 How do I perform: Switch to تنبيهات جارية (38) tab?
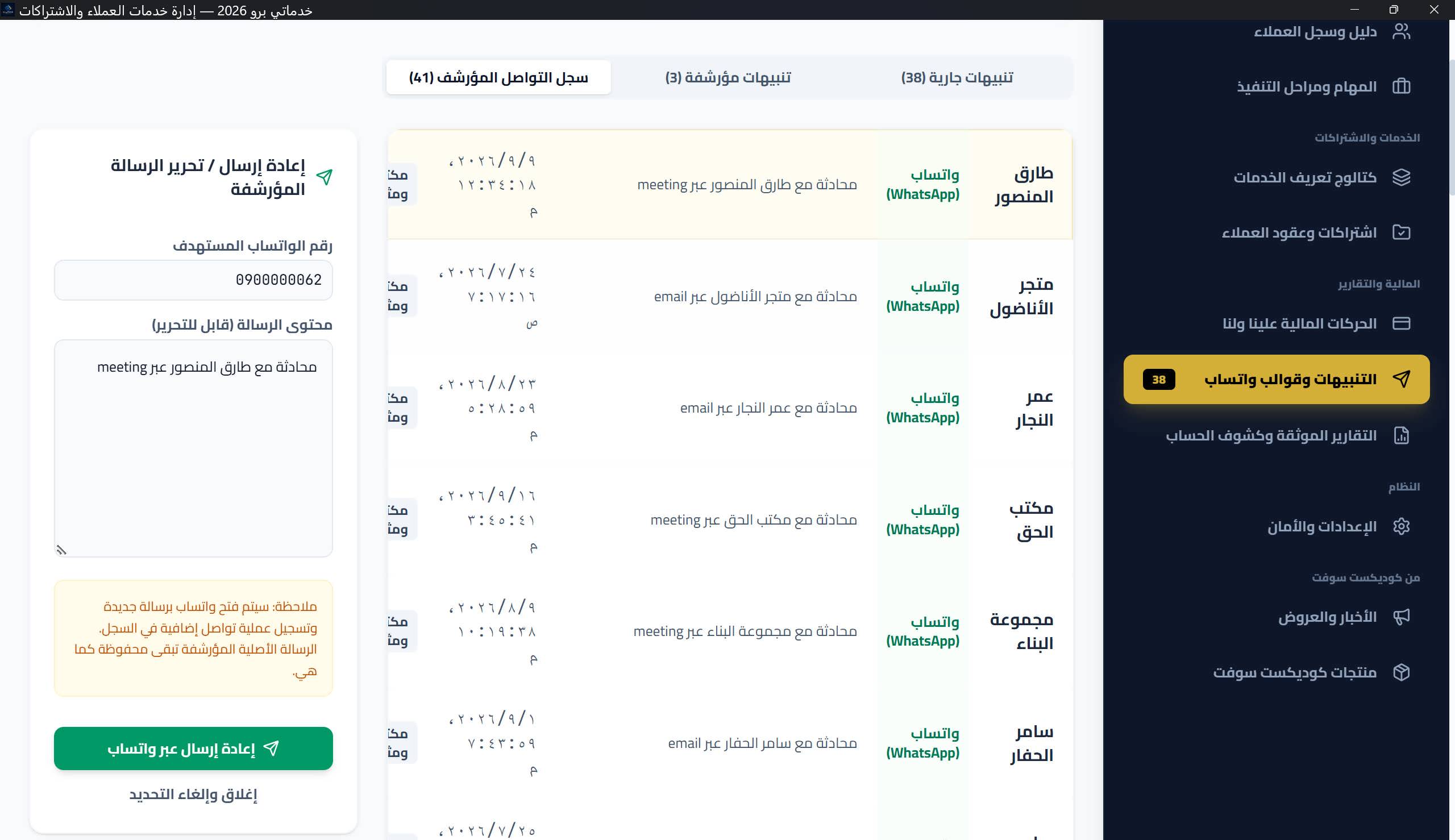click(x=957, y=77)
